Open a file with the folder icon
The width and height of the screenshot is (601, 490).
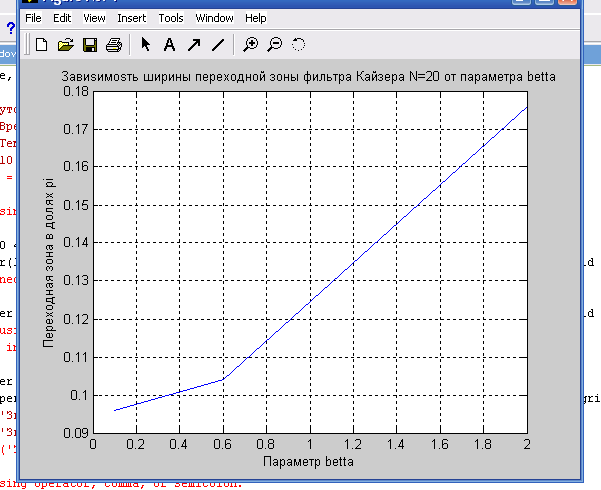pos(66,45)
